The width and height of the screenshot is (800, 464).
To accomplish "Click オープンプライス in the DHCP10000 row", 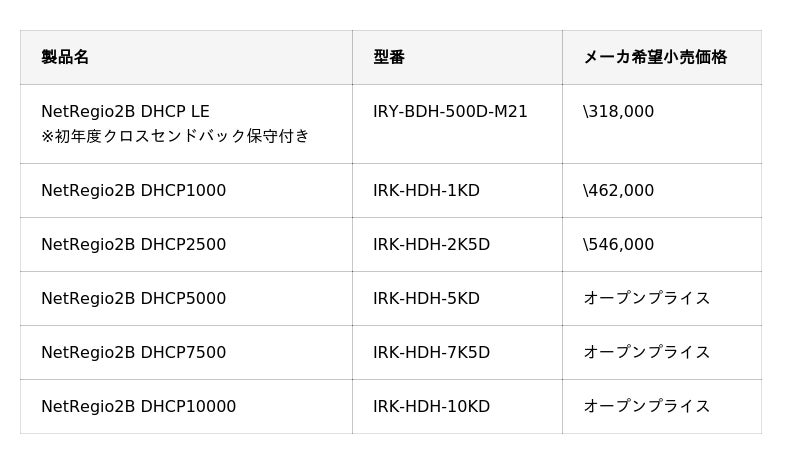I will coord(646,407).
